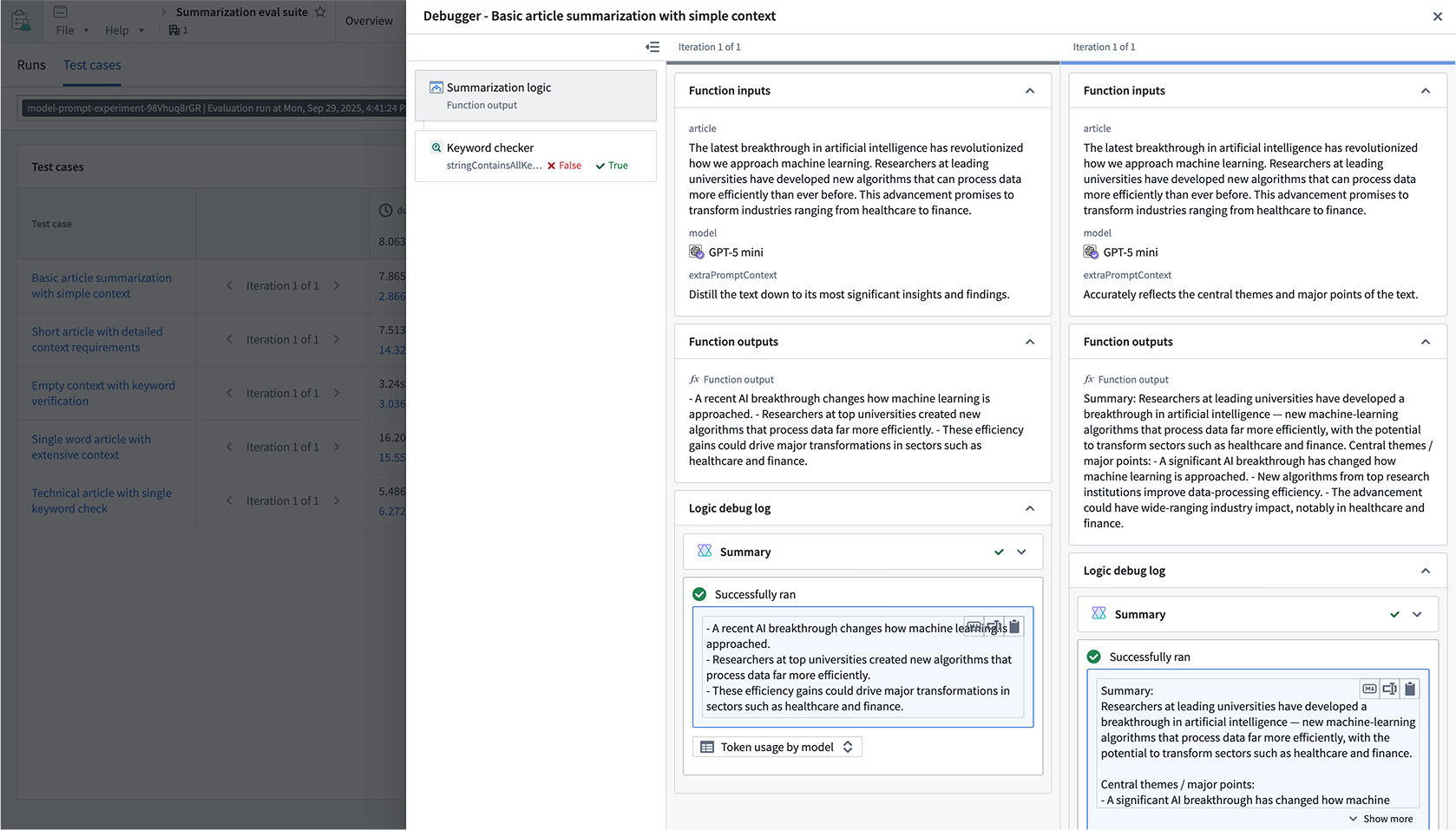Open Token usage by model dropdown

click(x=777, y=747)
